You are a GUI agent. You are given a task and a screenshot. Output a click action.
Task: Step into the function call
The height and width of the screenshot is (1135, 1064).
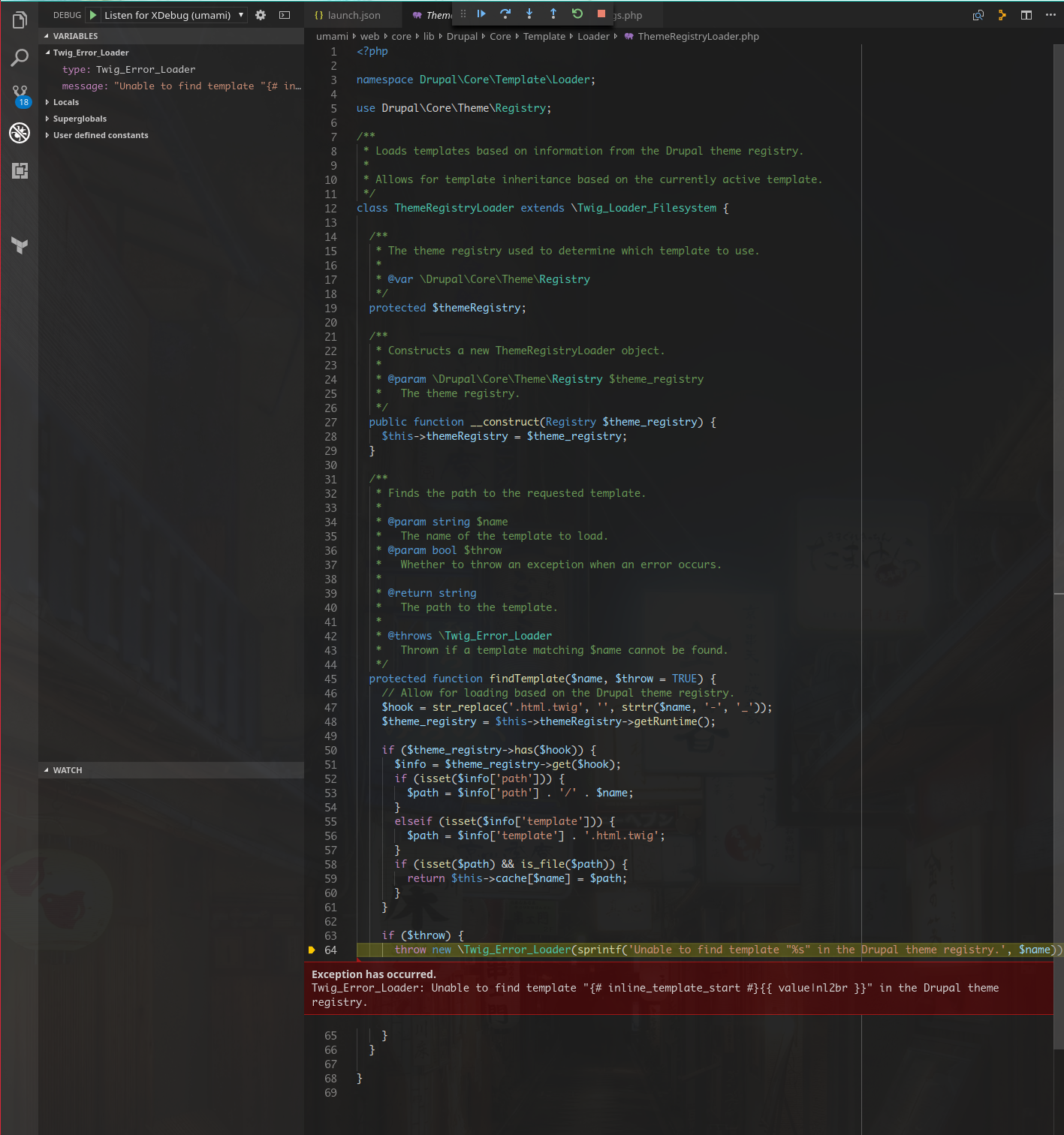529,14
